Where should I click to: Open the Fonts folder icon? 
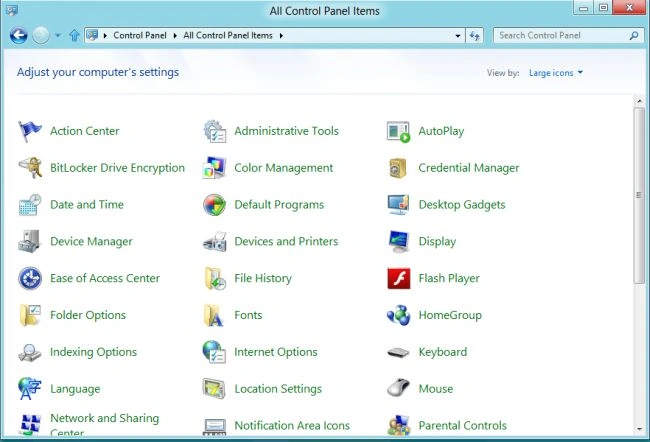click(x=214, y=315)
